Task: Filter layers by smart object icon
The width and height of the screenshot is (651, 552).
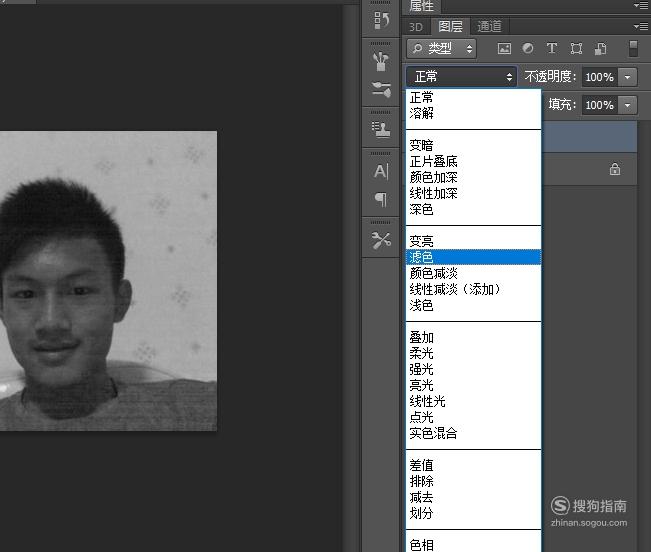Action: click(x=600, y=49)
